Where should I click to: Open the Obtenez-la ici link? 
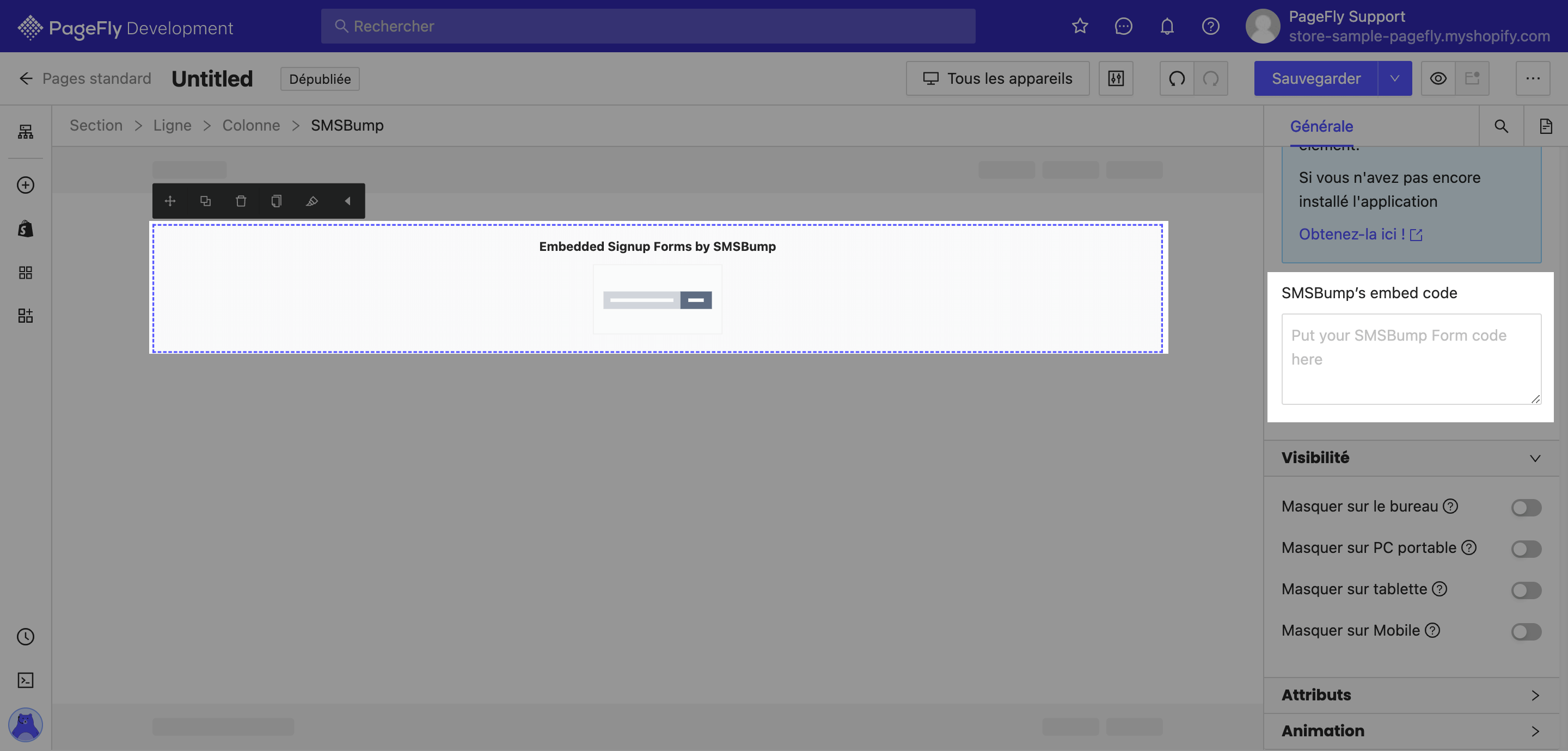point(1360,235)
